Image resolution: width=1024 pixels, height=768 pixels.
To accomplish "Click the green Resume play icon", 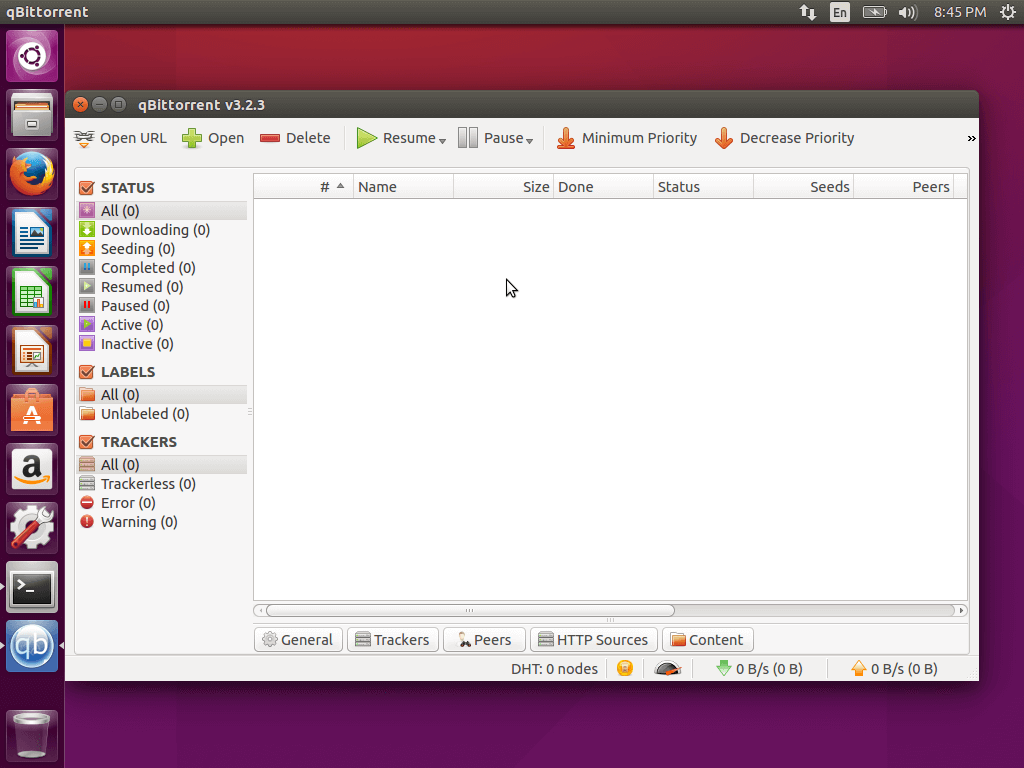I will (366, 138).
